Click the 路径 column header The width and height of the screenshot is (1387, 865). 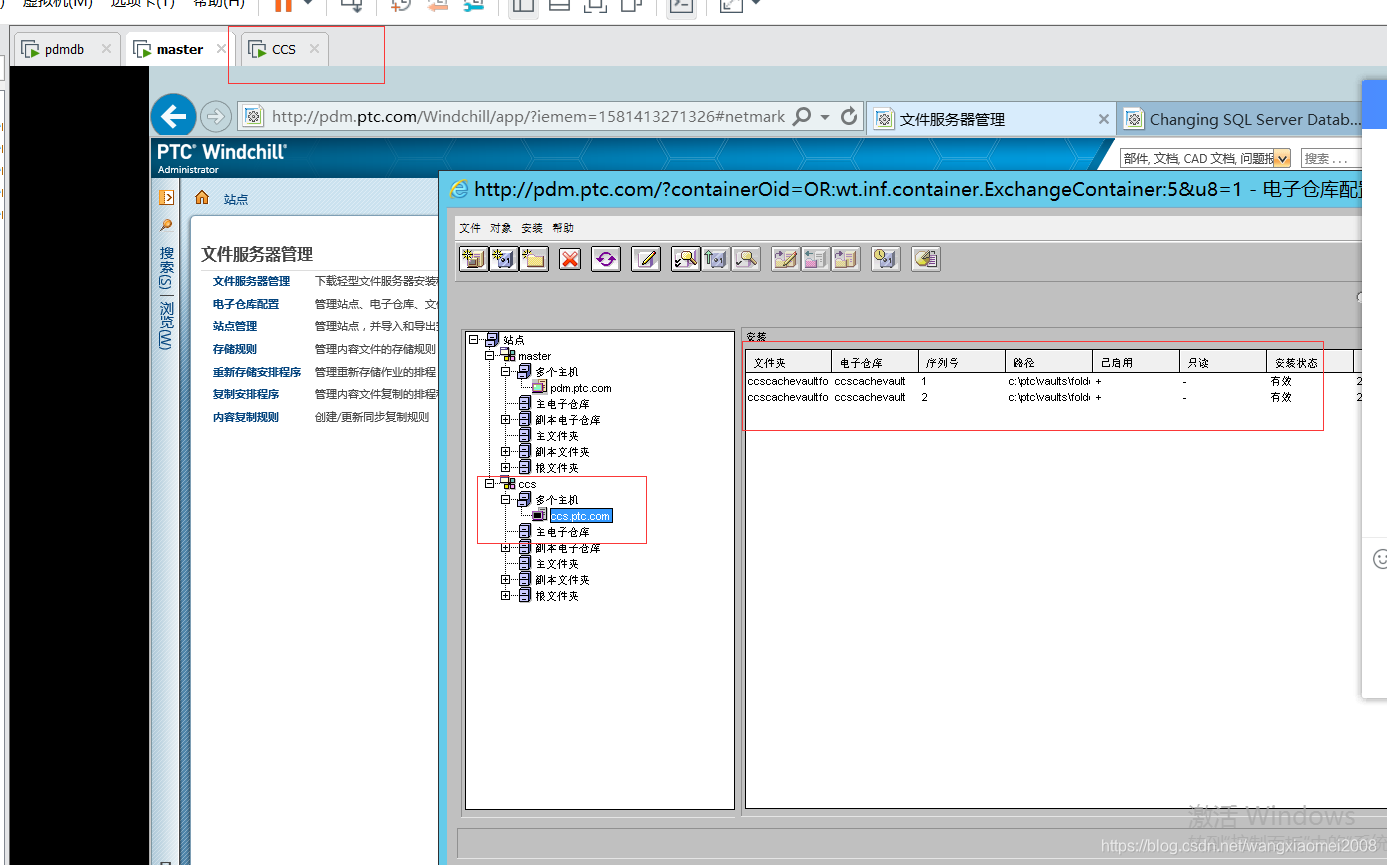(1049, 362)
